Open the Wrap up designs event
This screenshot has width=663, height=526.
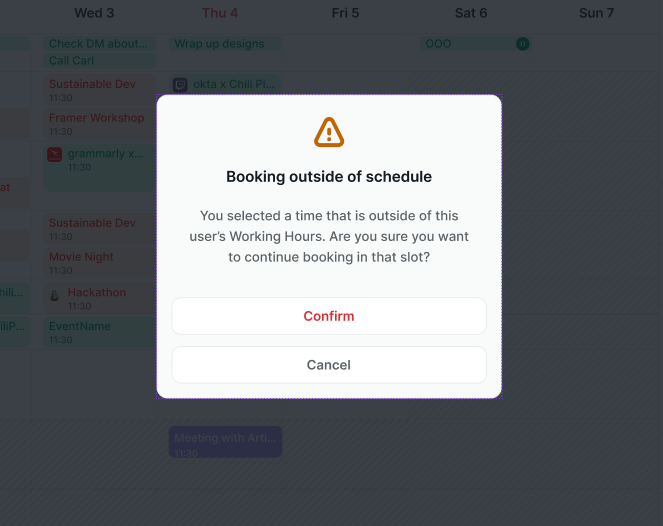pos(225,44)
